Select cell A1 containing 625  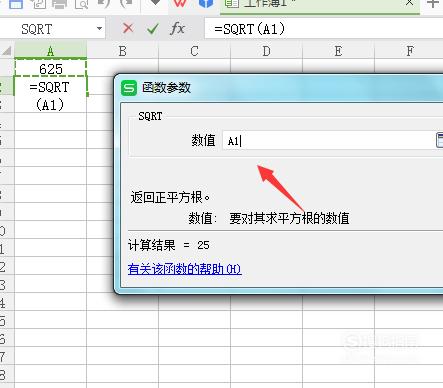click(50, 68)
